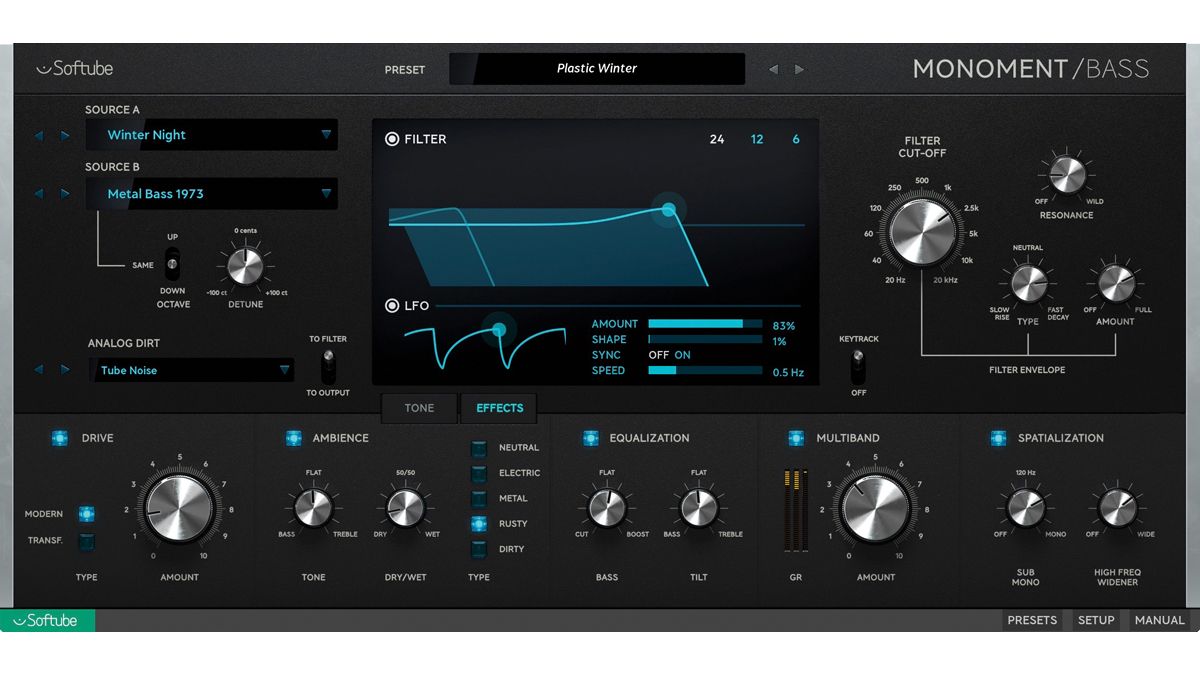The height and width of the screenshot is (675, 1200).
Task: Open the Setup button
Action: click(1096, 620)
